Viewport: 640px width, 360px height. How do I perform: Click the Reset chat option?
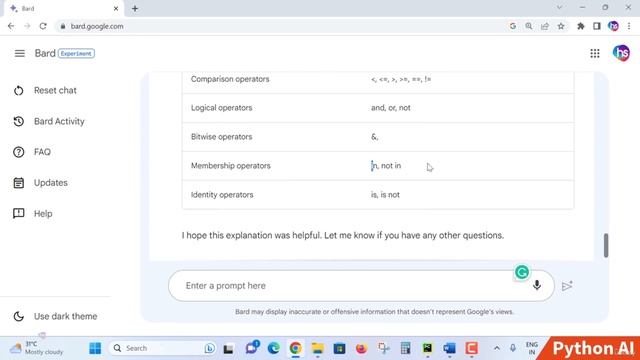[x=45, y=90]
